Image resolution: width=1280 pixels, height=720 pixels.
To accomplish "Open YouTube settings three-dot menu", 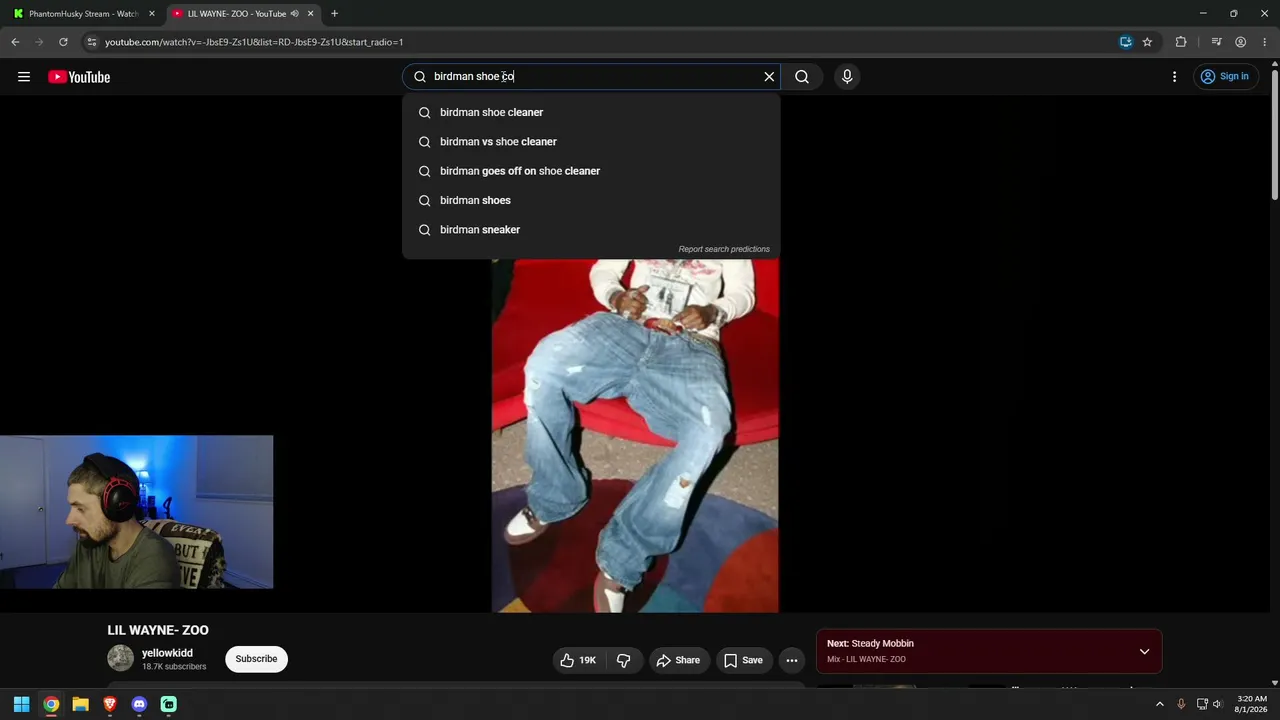I will click(1174, 77).
